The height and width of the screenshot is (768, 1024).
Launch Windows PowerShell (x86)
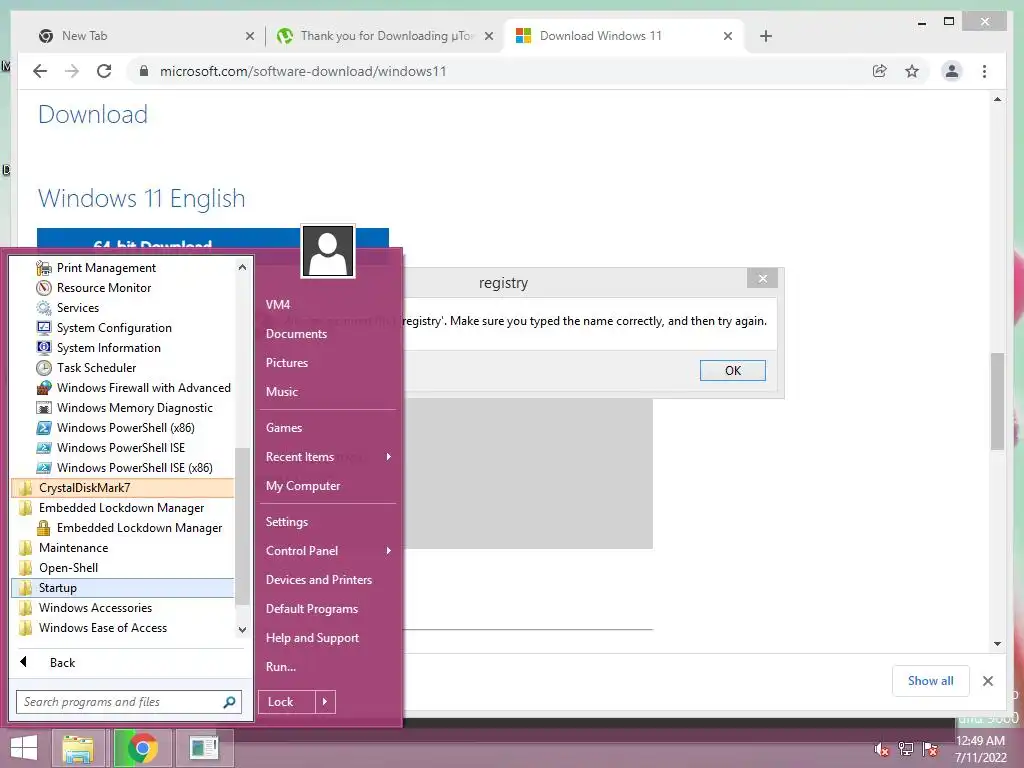pos(123,428)
